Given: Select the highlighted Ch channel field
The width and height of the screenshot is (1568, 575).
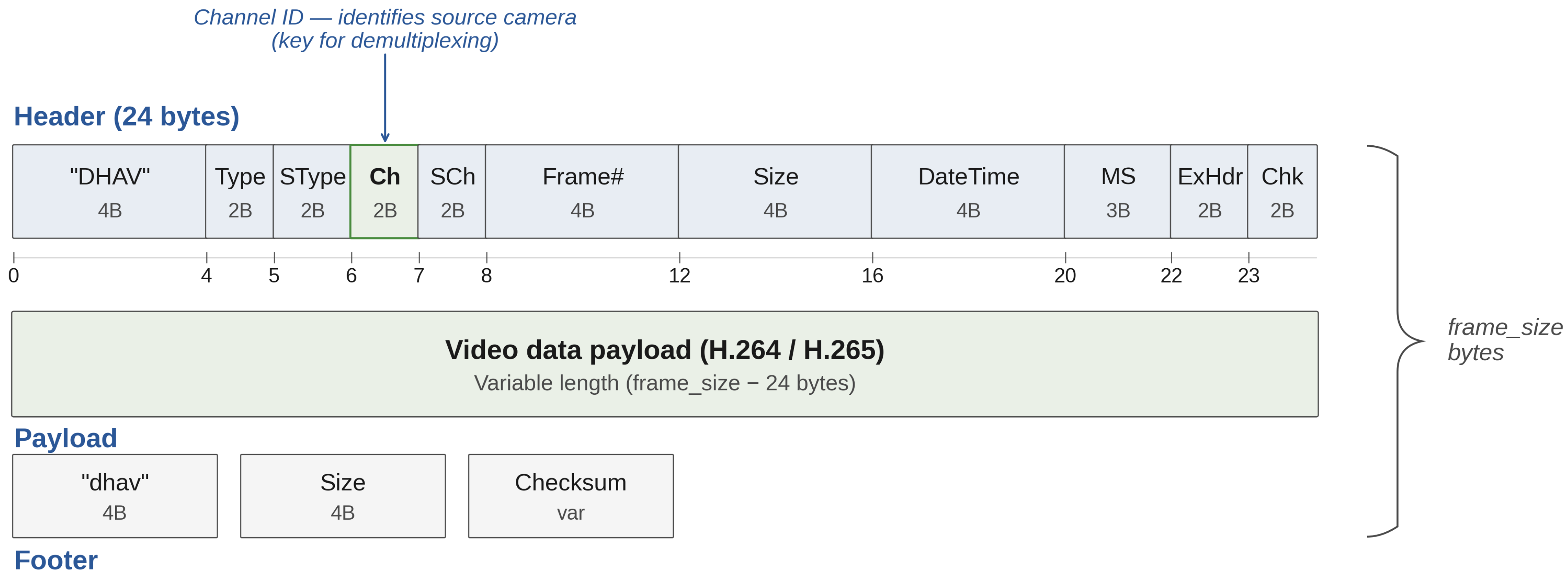Looking at the screenshot, I should click(x=385, y=191).
